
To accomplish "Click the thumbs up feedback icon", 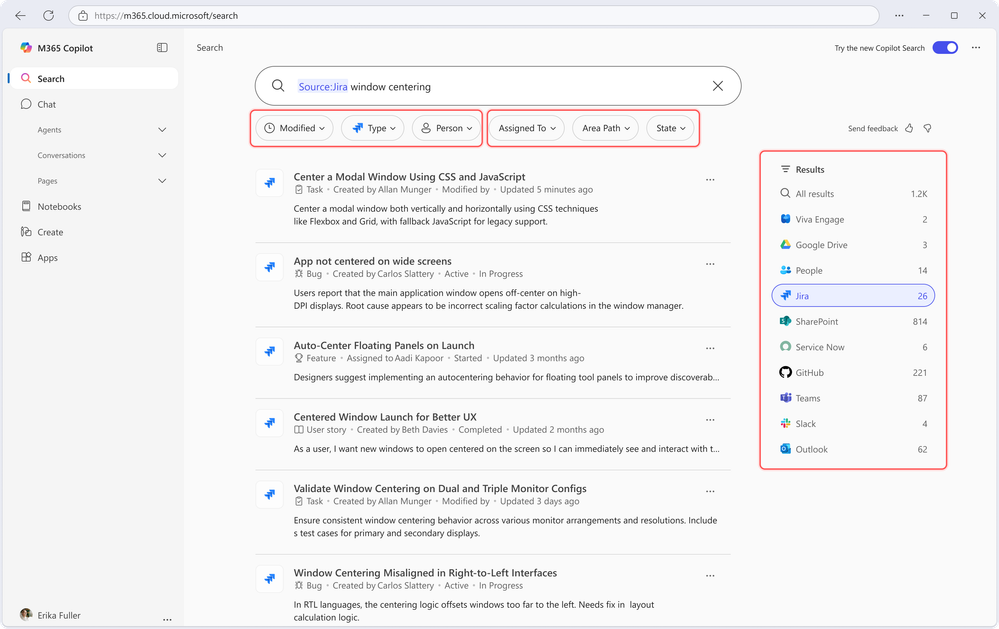I will 909,128.
